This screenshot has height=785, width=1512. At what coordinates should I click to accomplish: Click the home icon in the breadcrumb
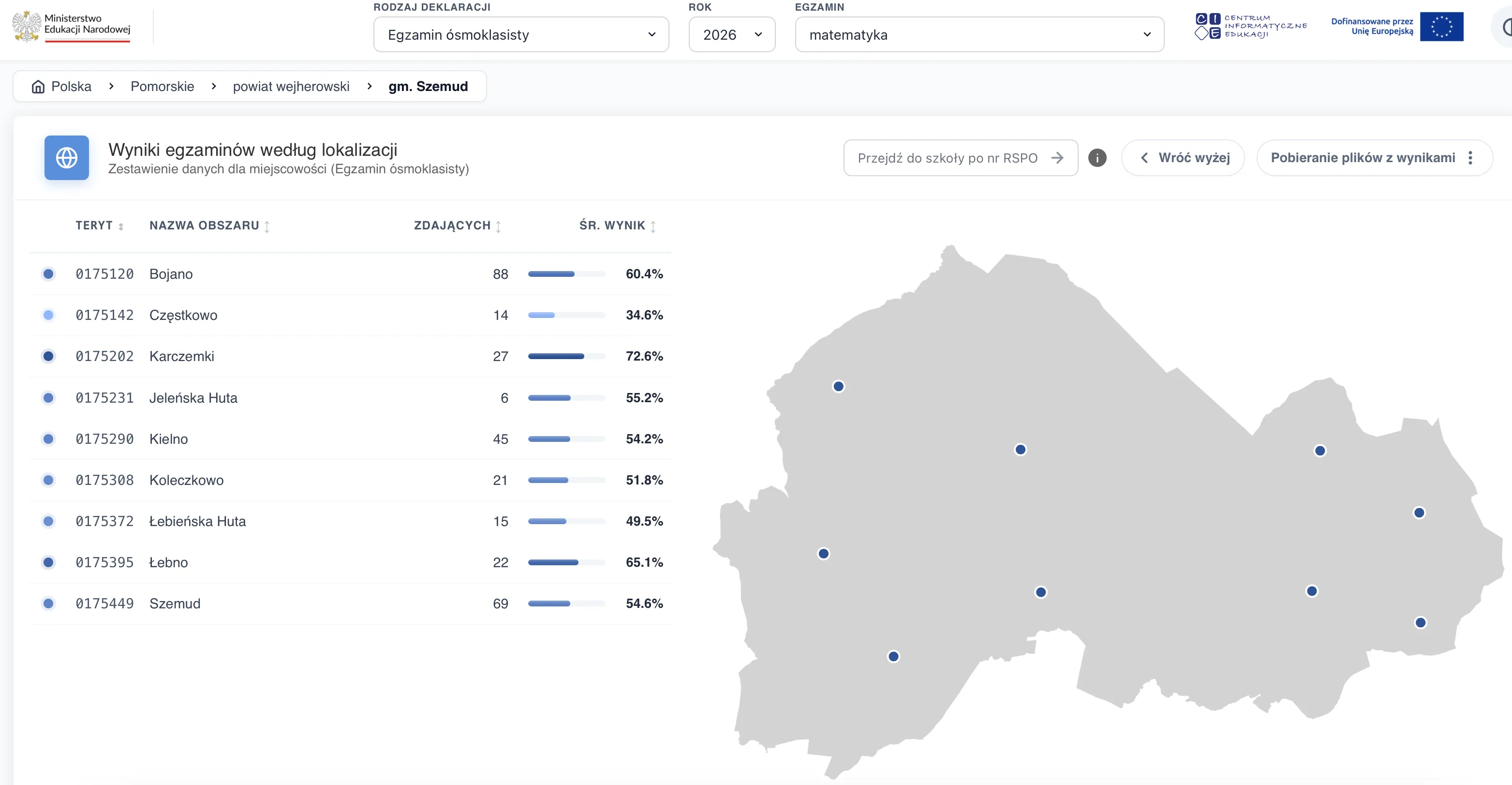point(38,87)
